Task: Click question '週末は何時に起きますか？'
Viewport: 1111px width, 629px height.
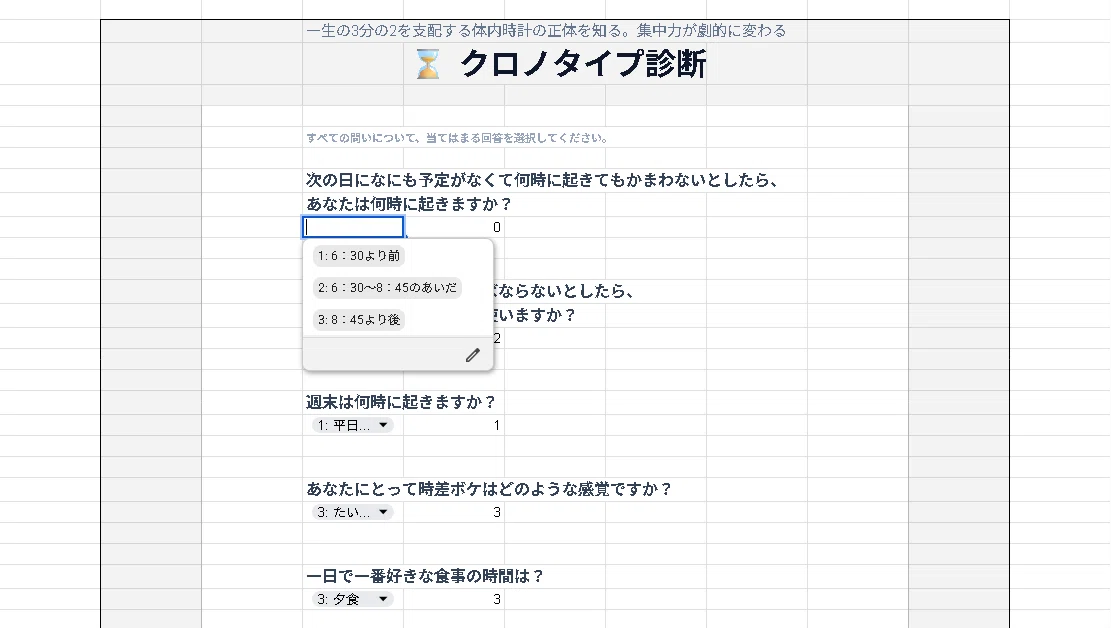Action: [401, 402]
